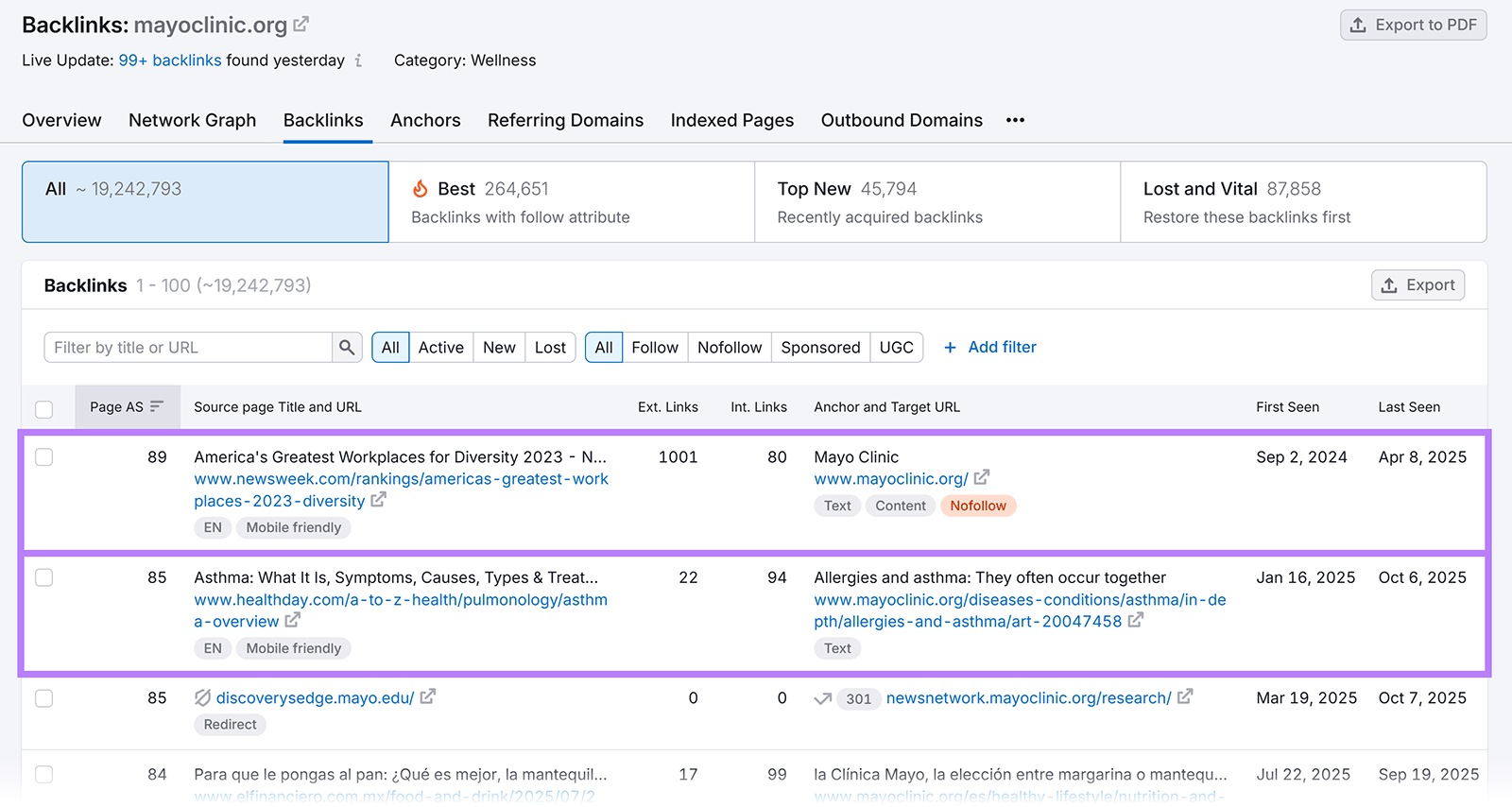Image resolution: width=1512 pixels, height=807 pixels.
Task: Click the Live Update info icon
Action: click(358, 60)
